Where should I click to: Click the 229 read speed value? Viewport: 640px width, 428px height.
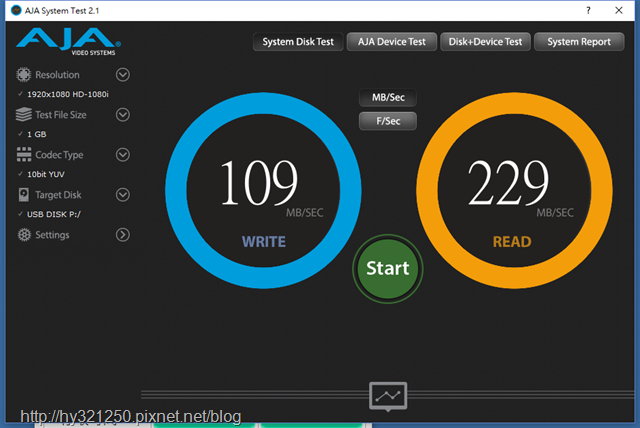(x=509, y=182)
